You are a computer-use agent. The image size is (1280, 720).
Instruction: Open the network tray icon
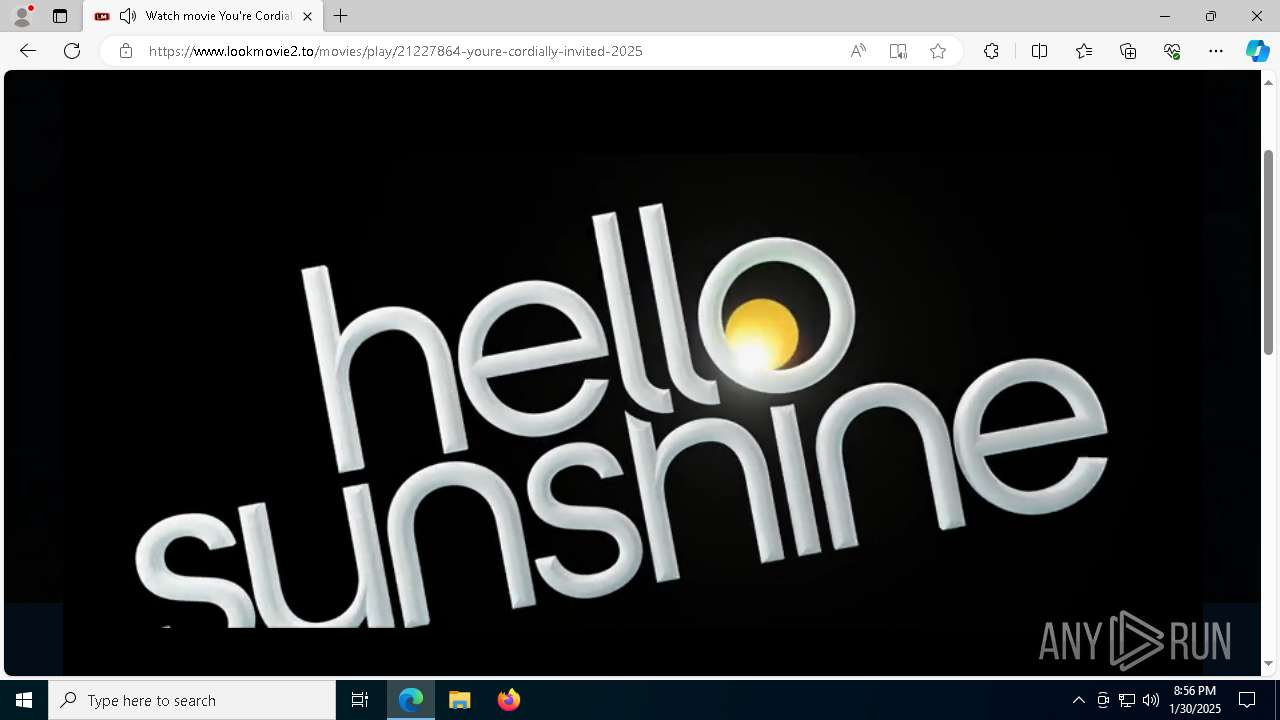tap(1127, 700)
